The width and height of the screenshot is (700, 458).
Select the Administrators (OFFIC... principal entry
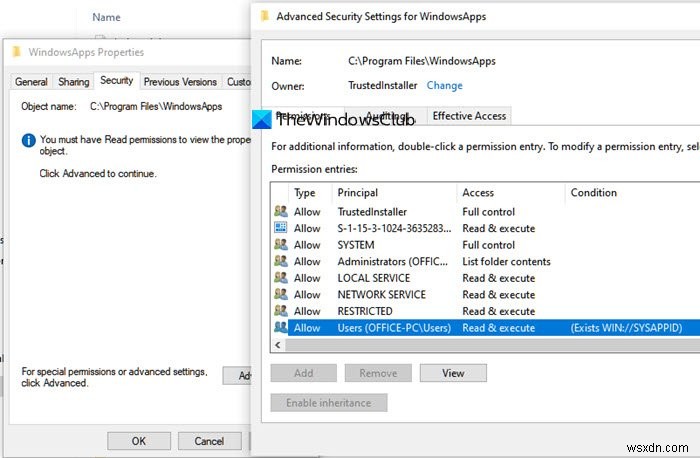pyautogui.click(x=392, y=261)
